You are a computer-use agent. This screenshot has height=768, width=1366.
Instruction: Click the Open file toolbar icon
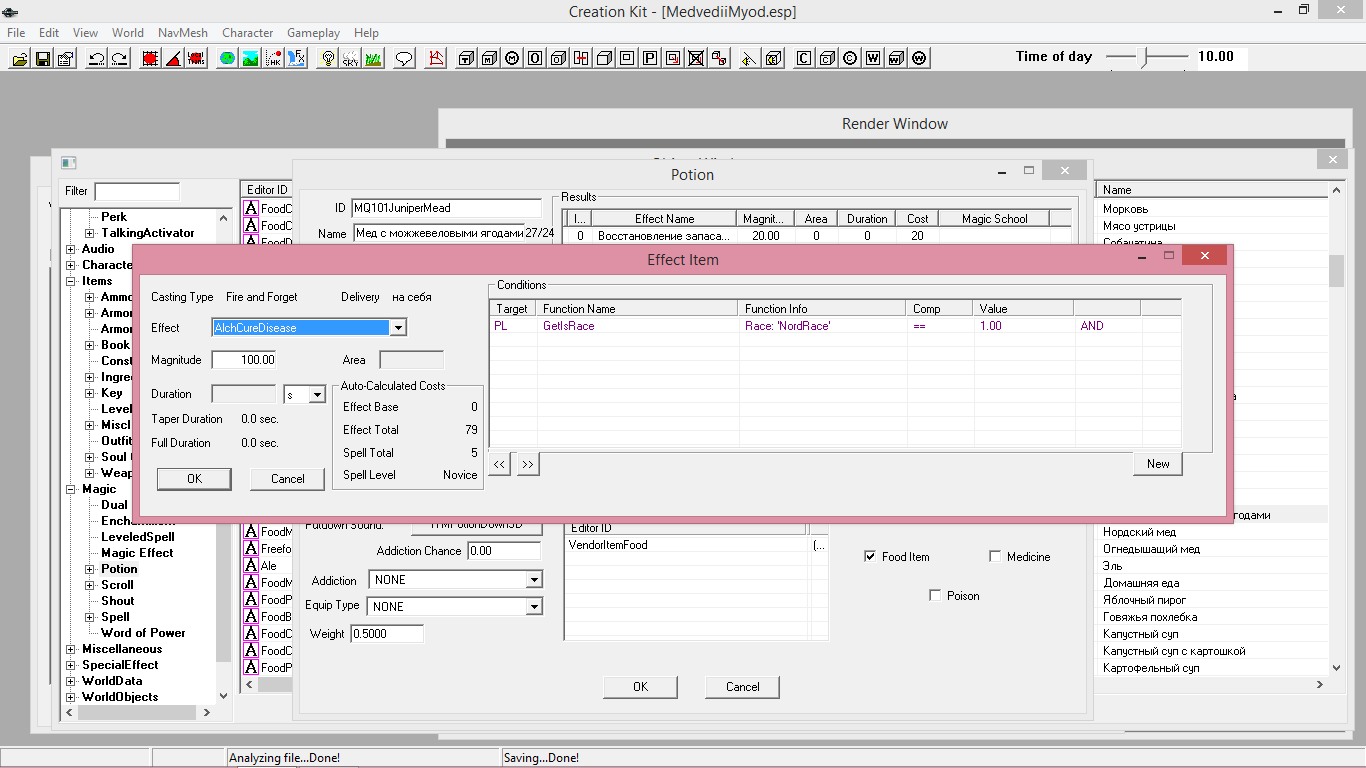click(x=19, y=59)
